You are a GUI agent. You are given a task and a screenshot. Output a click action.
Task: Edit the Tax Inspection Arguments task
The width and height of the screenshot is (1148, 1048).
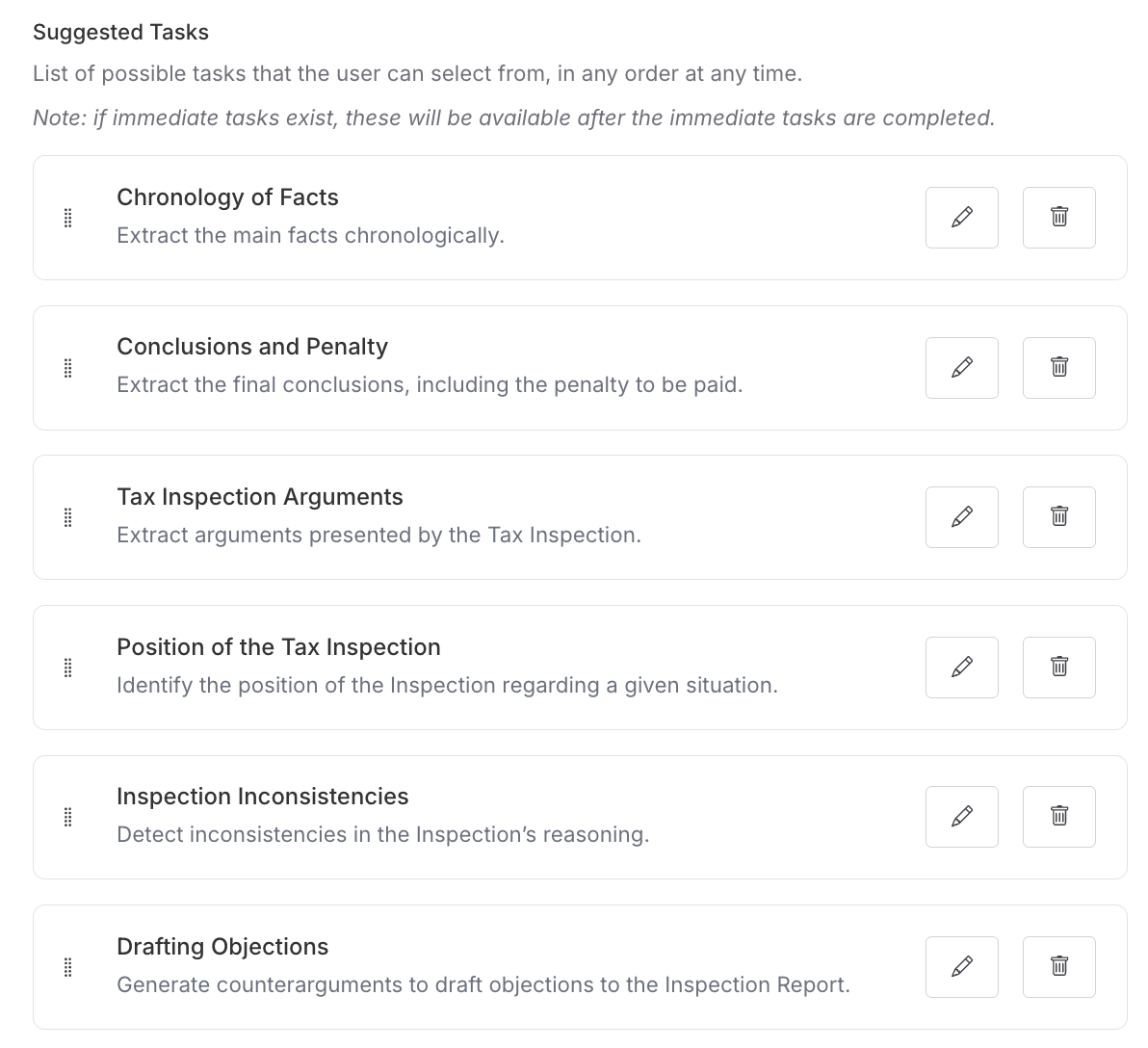pyautogui.click(x=961, y=517)
